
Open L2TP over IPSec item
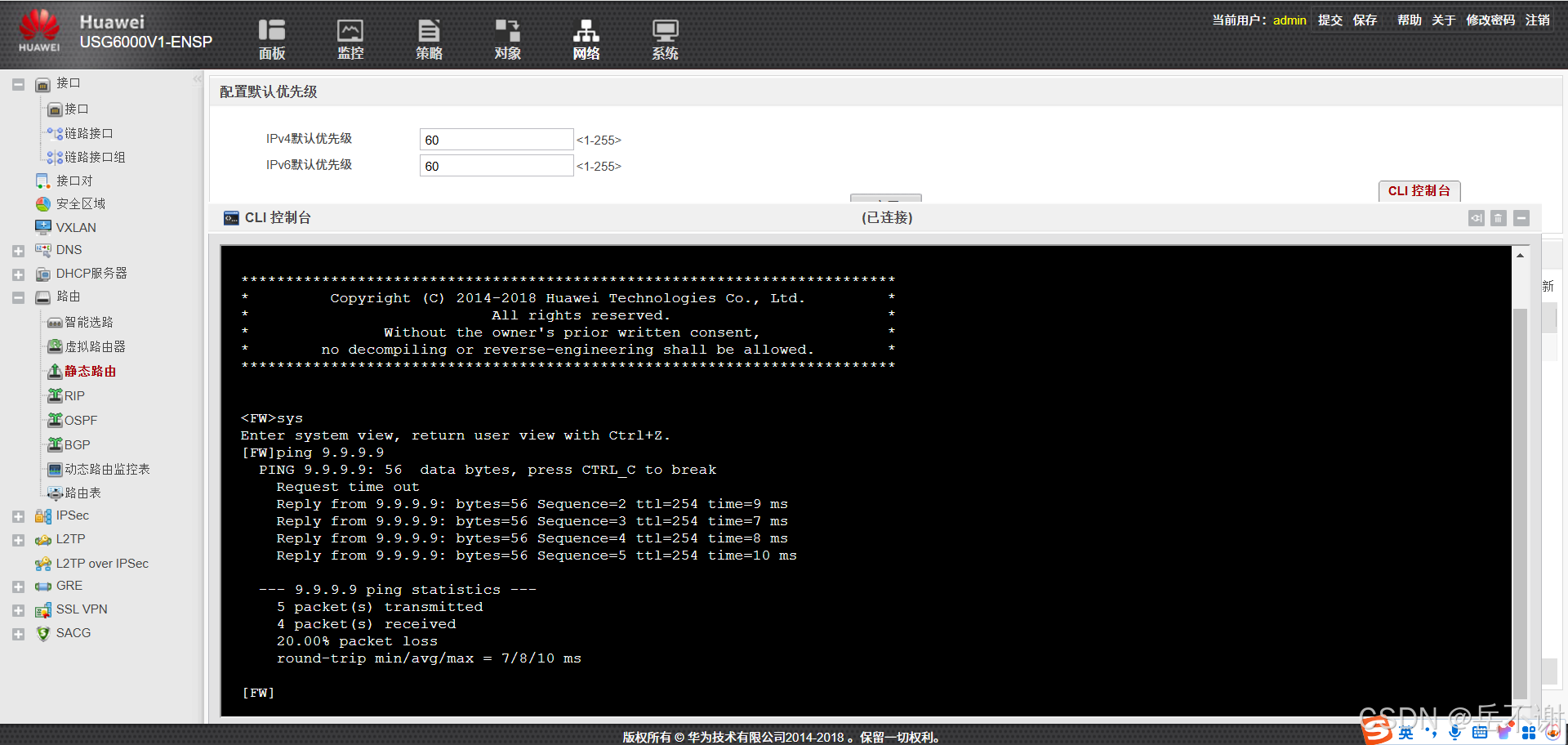[x=102, y=563]
